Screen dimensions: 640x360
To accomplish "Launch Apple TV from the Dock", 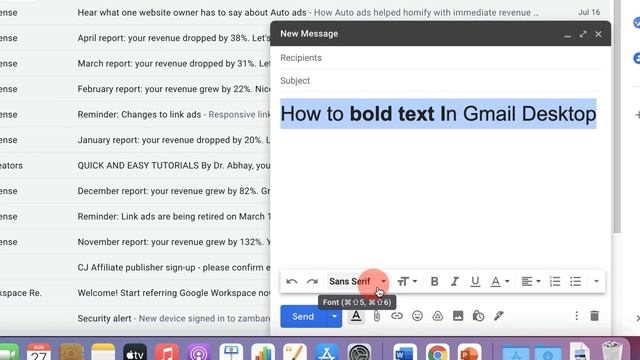I will click(x=135, y=352).
